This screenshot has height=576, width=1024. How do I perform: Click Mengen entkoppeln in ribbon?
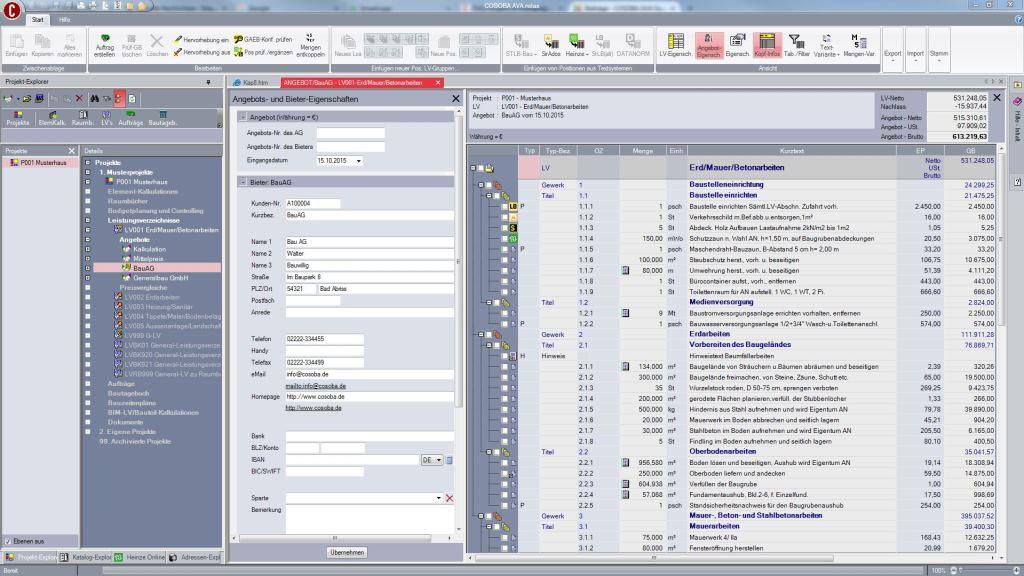point(311,45)
